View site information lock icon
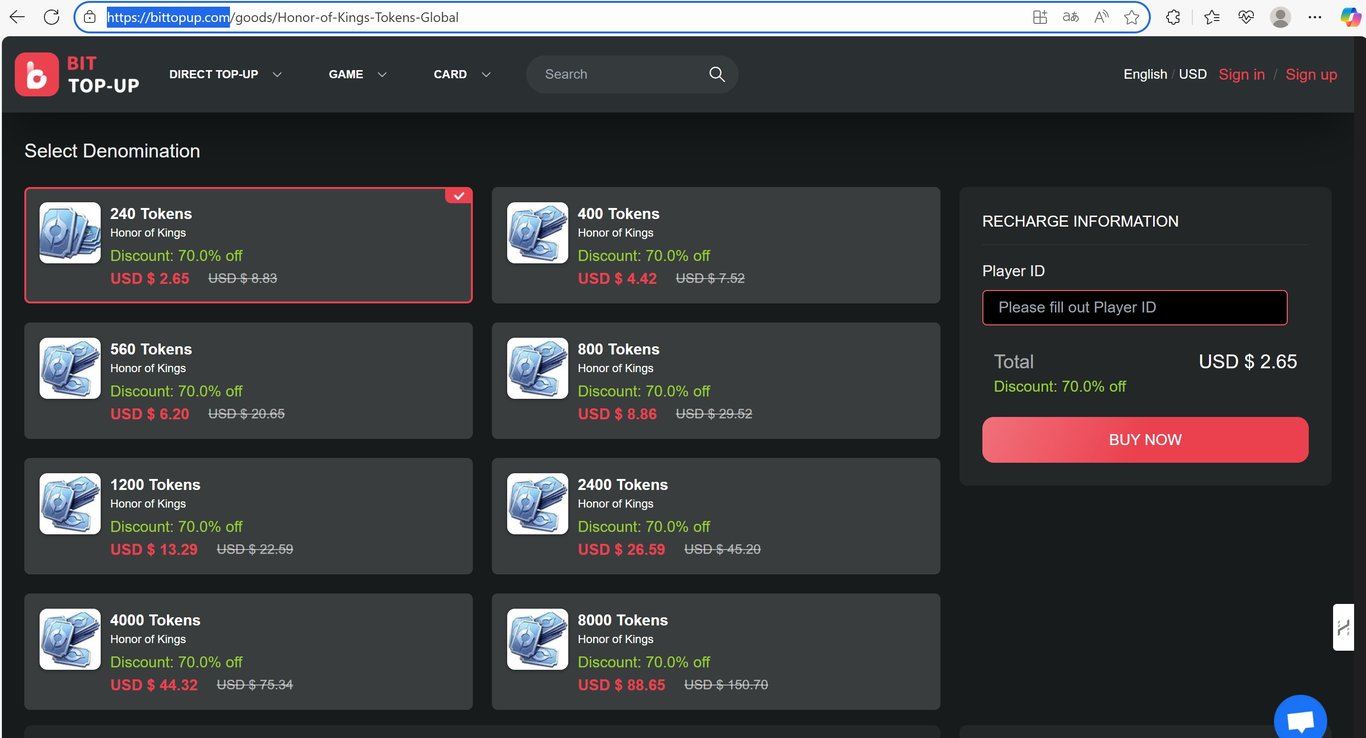The width and height of the screenshot is (1366, 738). (90, 17)
